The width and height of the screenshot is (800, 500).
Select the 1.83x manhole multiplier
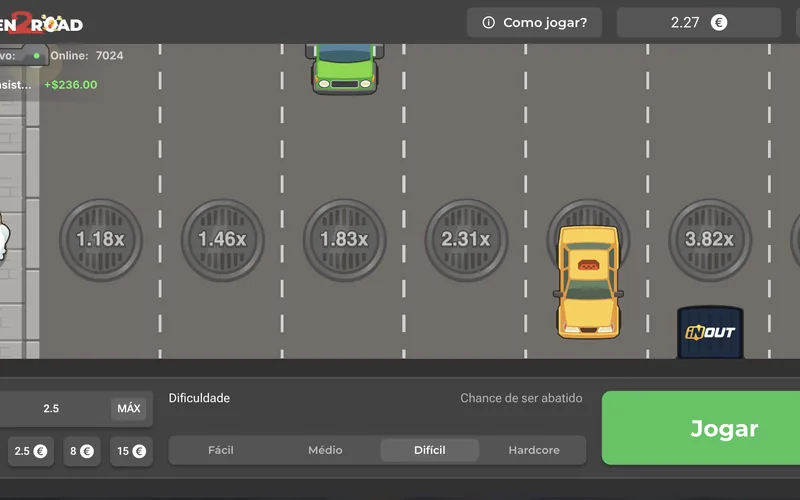pyautogui.click(x=344, y=239)
